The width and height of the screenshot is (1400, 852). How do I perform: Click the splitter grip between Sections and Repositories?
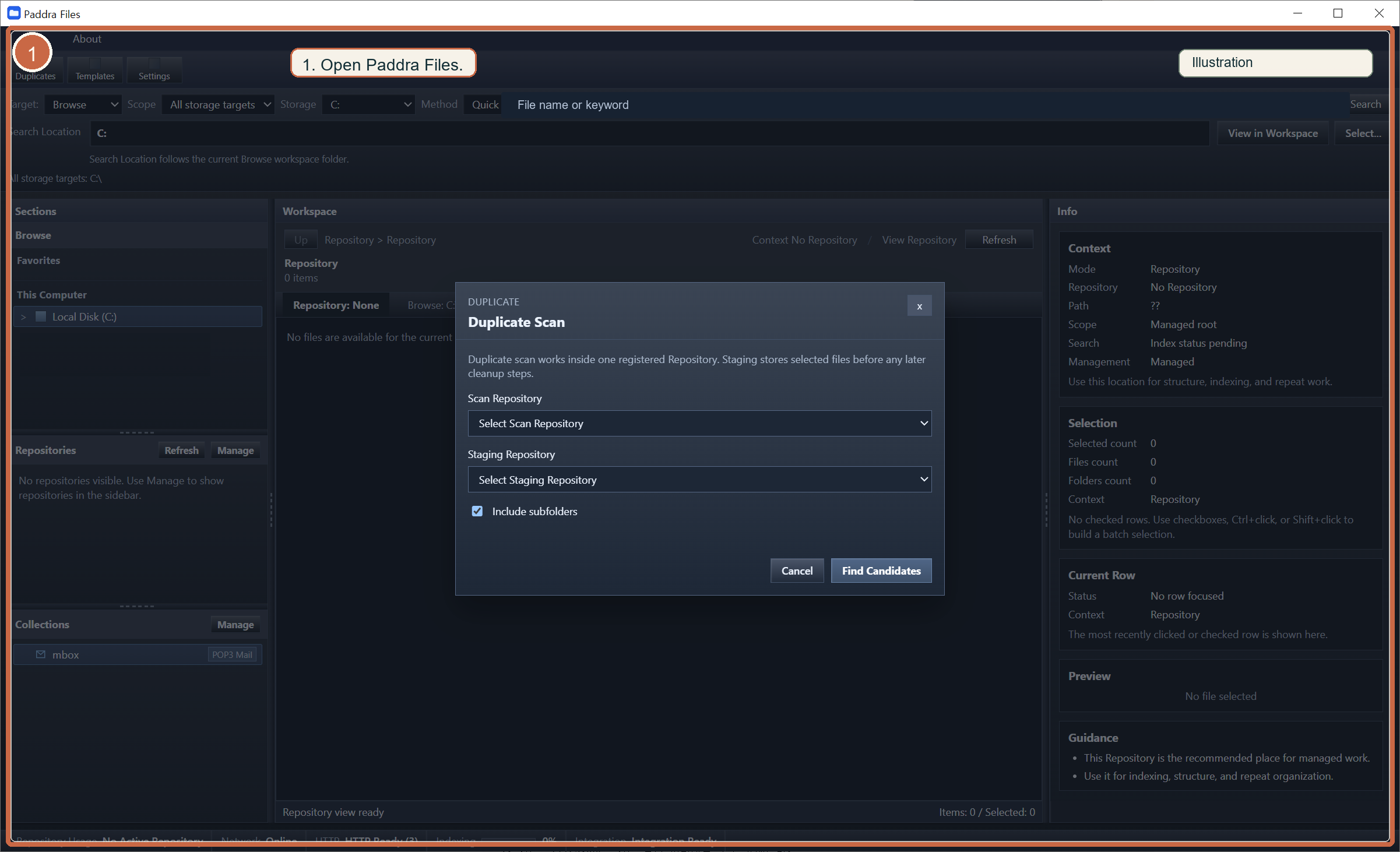[137, 432]
